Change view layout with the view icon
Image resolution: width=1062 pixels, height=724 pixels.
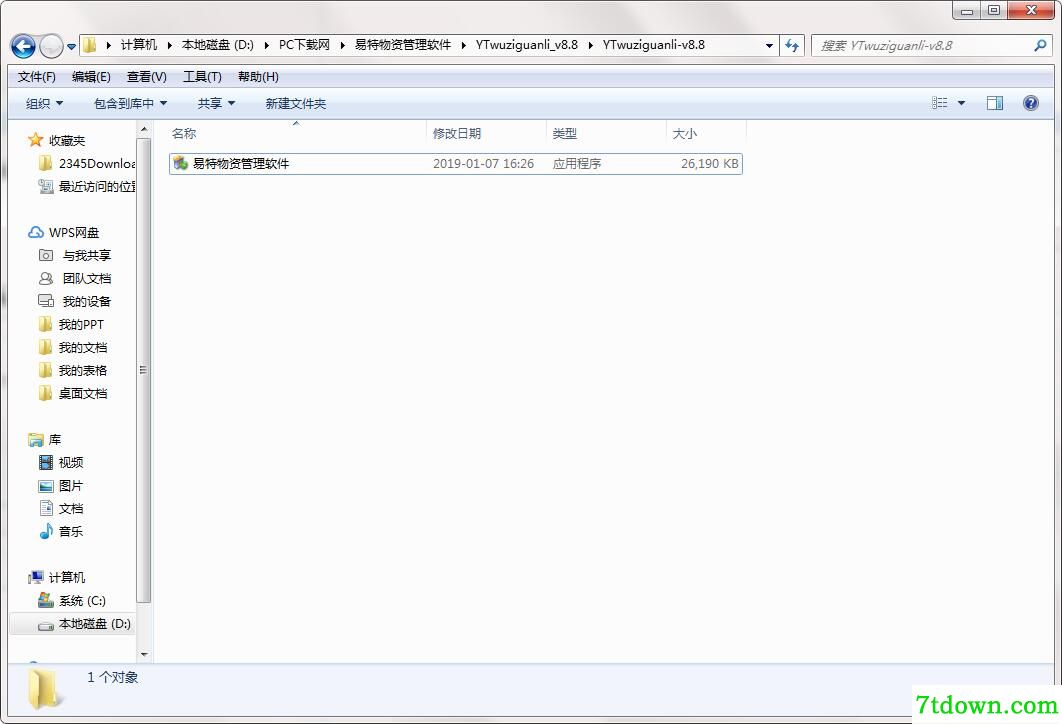(939, 103)
